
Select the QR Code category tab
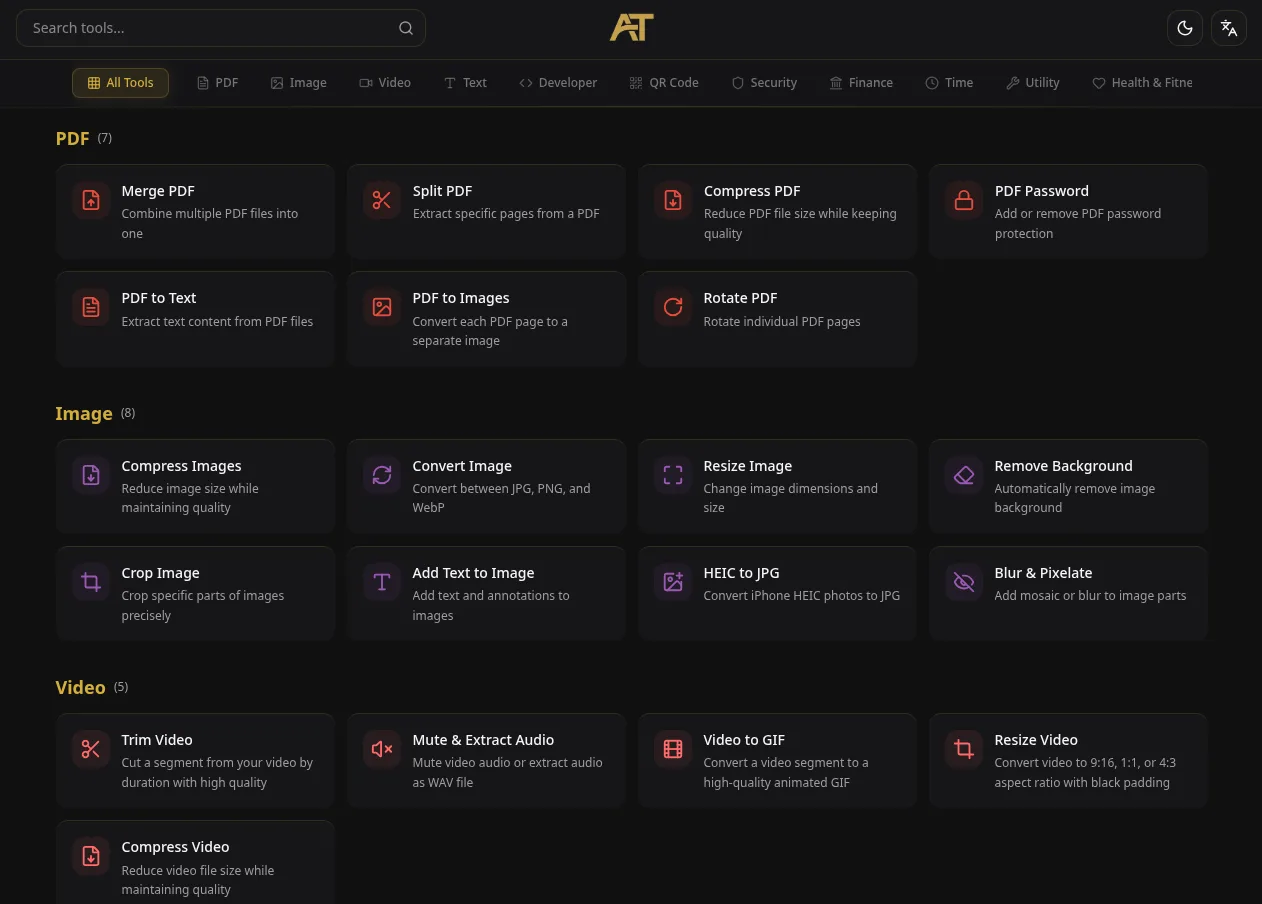click(x=664, y=83)
